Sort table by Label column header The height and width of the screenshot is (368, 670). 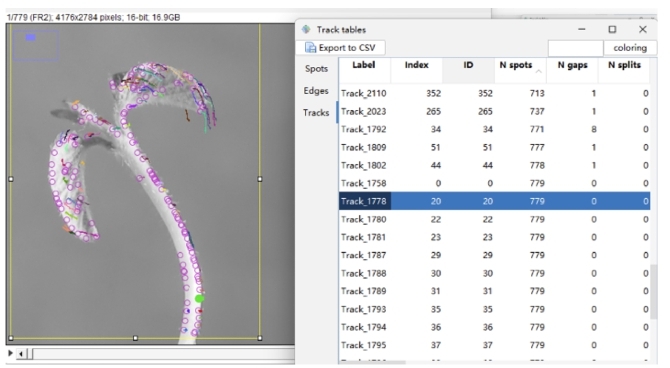click(x=364, y=65)
